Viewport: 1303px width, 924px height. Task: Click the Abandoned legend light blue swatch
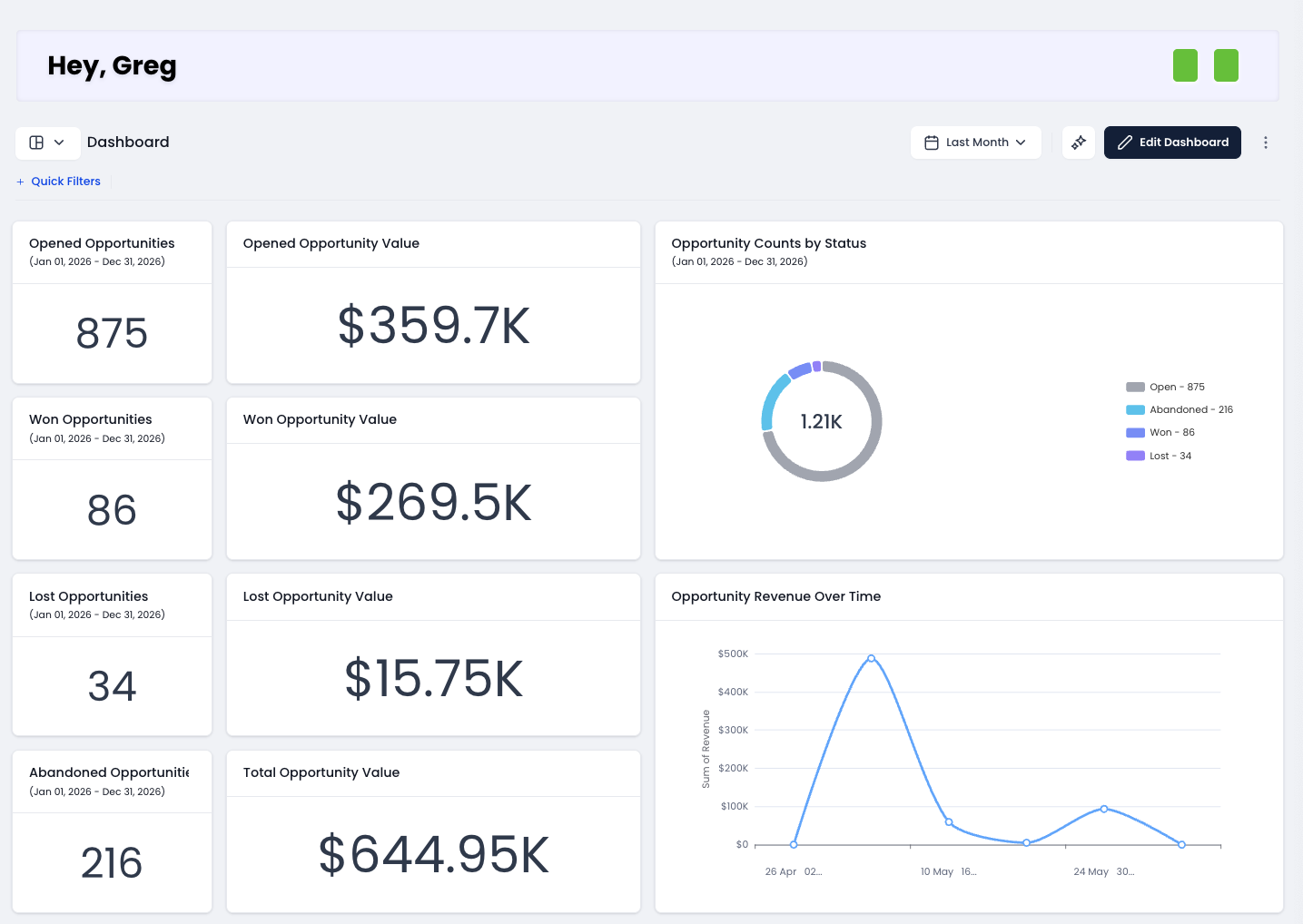point(1135,409)
